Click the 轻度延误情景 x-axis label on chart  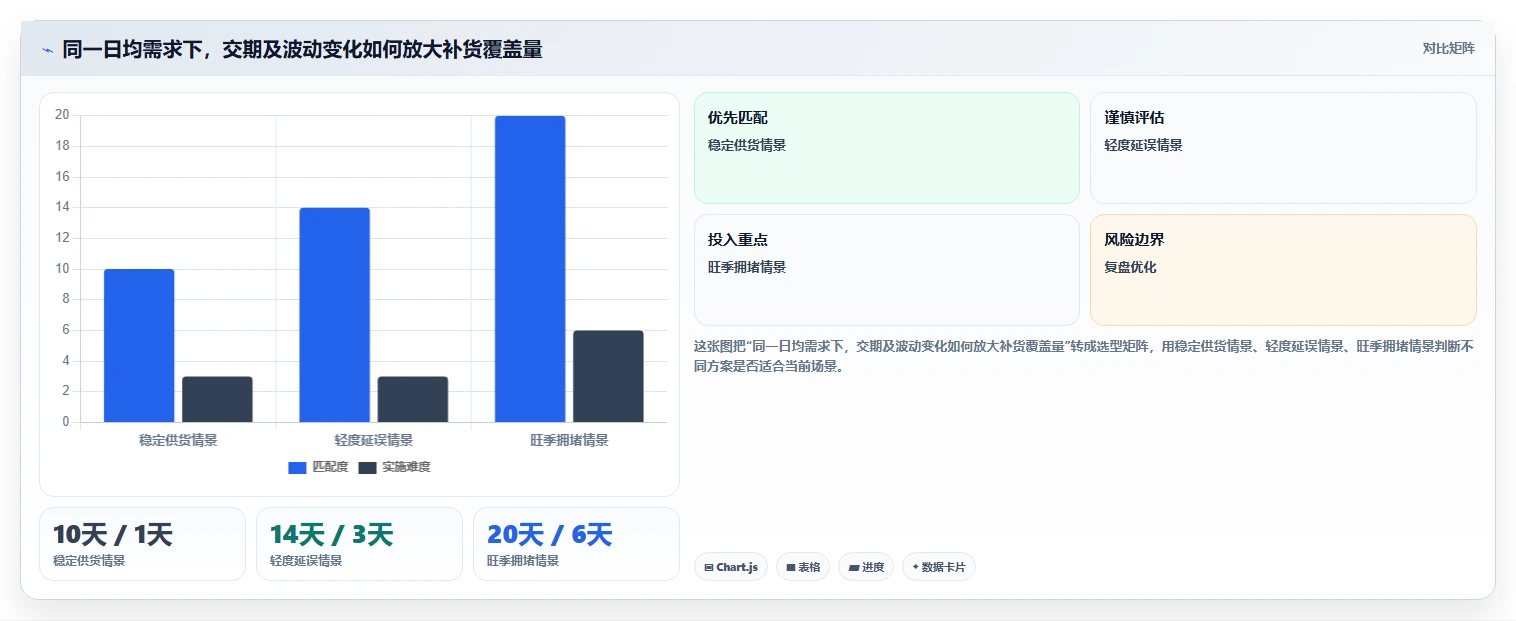click(x=374, y=440)
